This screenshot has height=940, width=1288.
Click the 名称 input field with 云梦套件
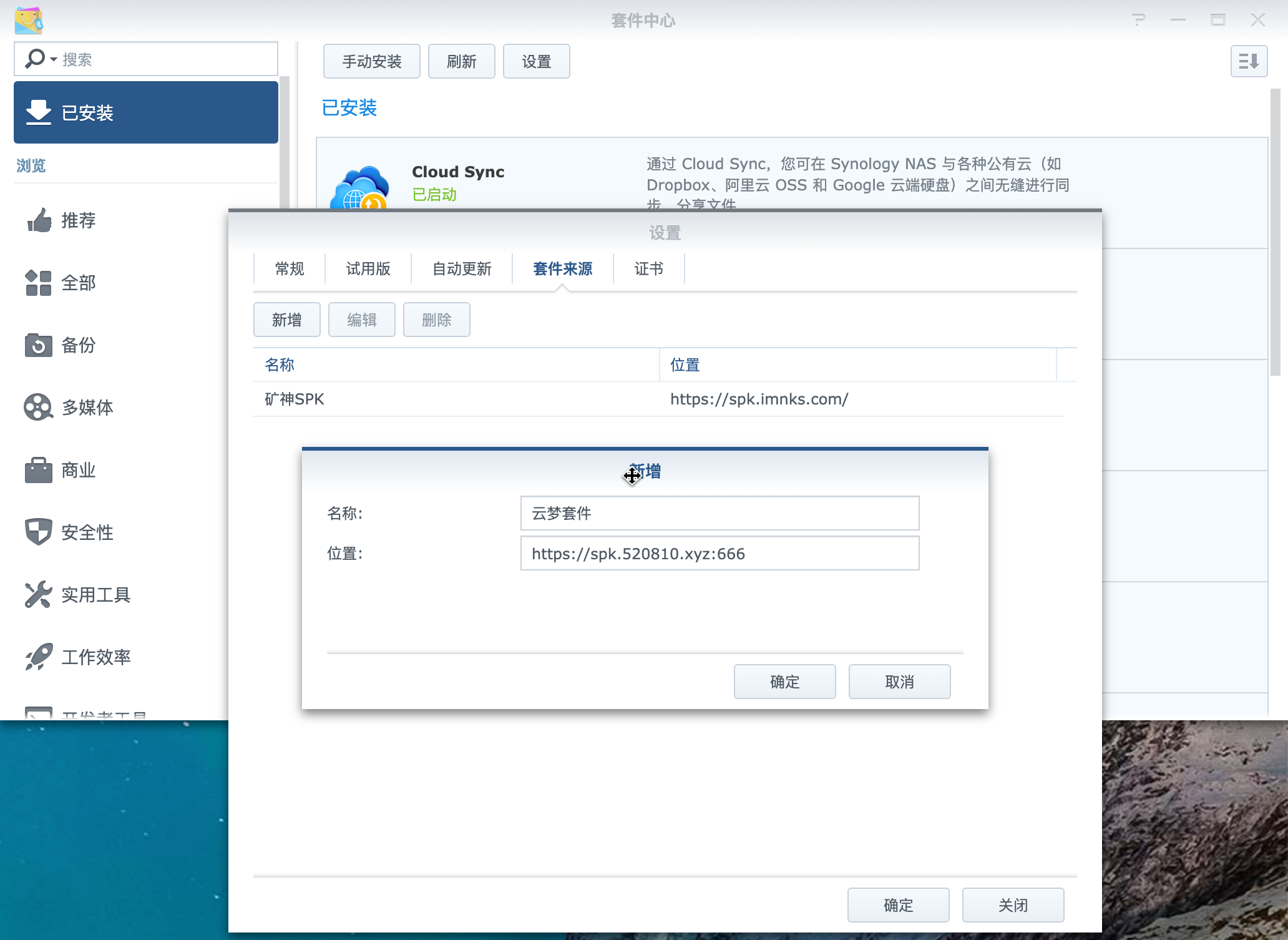720,513
